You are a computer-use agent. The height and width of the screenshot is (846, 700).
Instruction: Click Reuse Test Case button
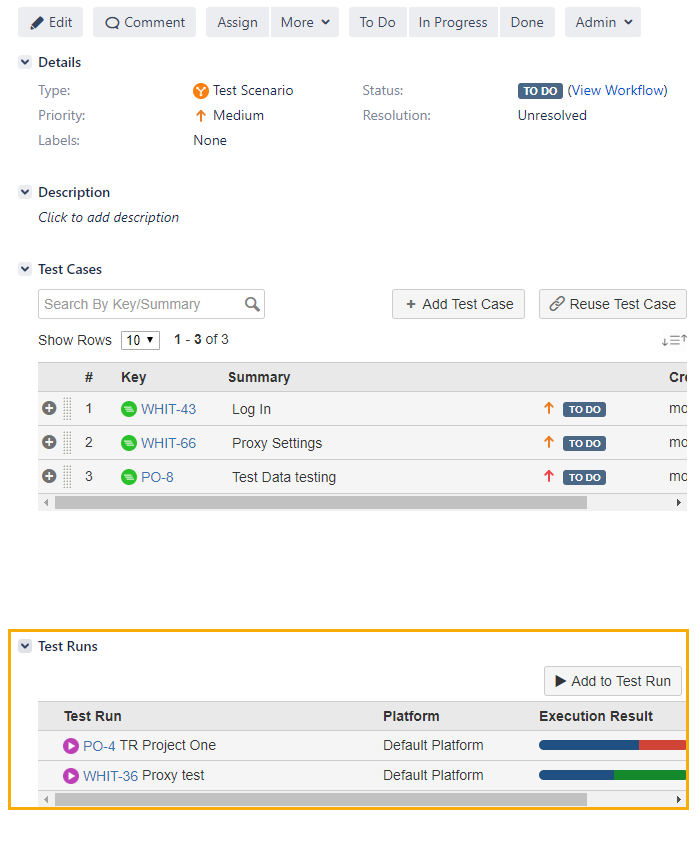click(613, 304)
